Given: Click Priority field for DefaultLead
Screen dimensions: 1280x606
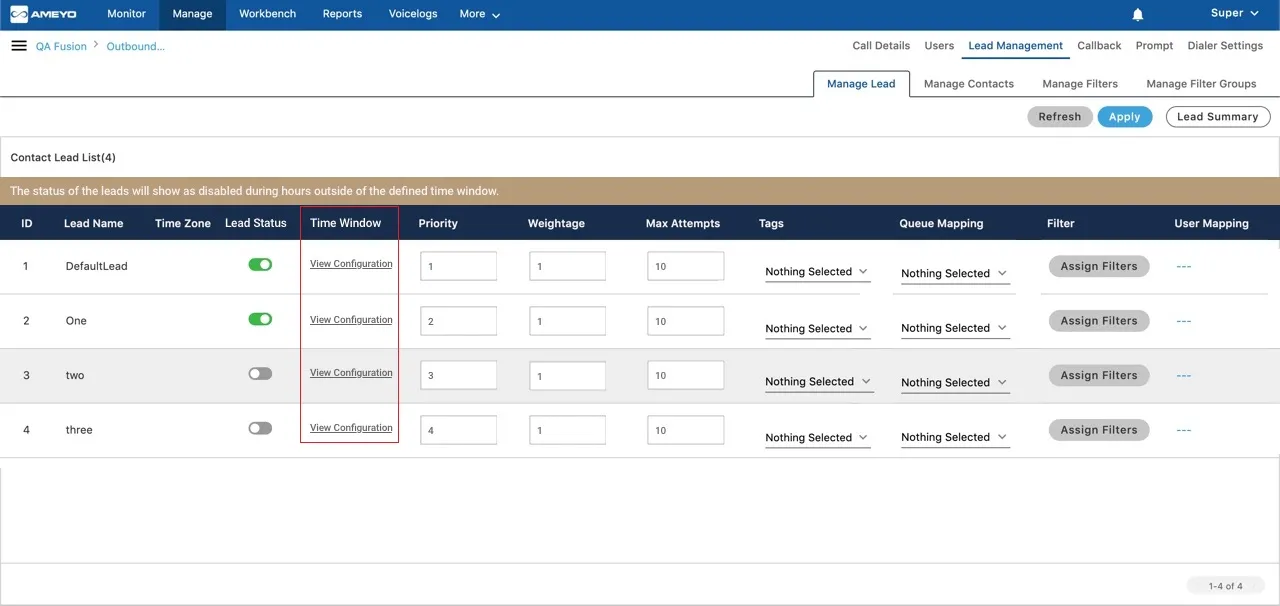Looking at the screenshot, I should pos(459,266).
